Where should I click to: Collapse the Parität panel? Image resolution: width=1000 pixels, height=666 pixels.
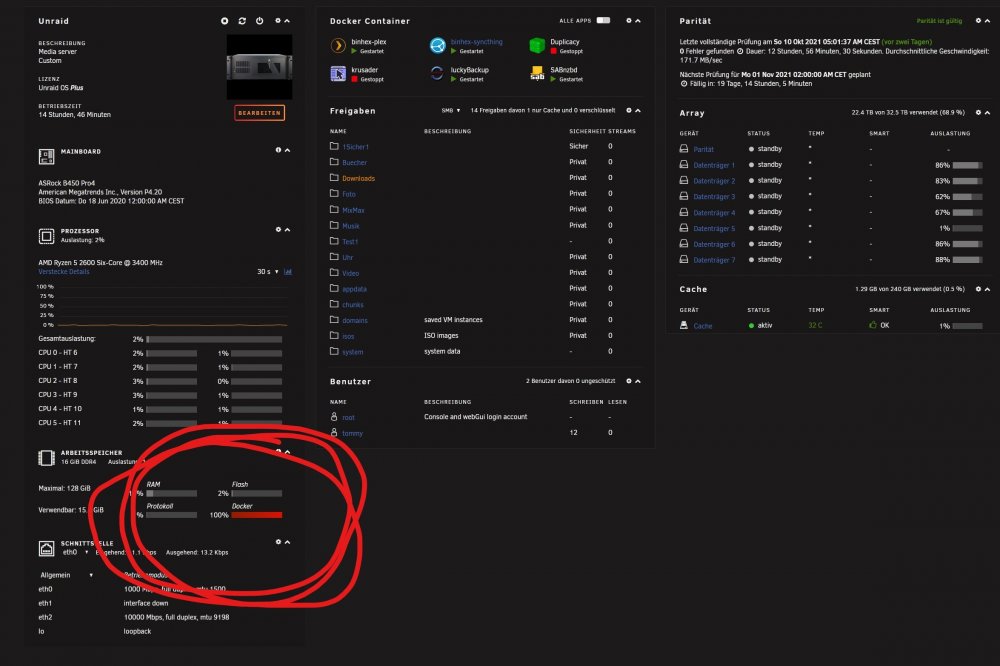pyautogui.click(x=988, y=21)
